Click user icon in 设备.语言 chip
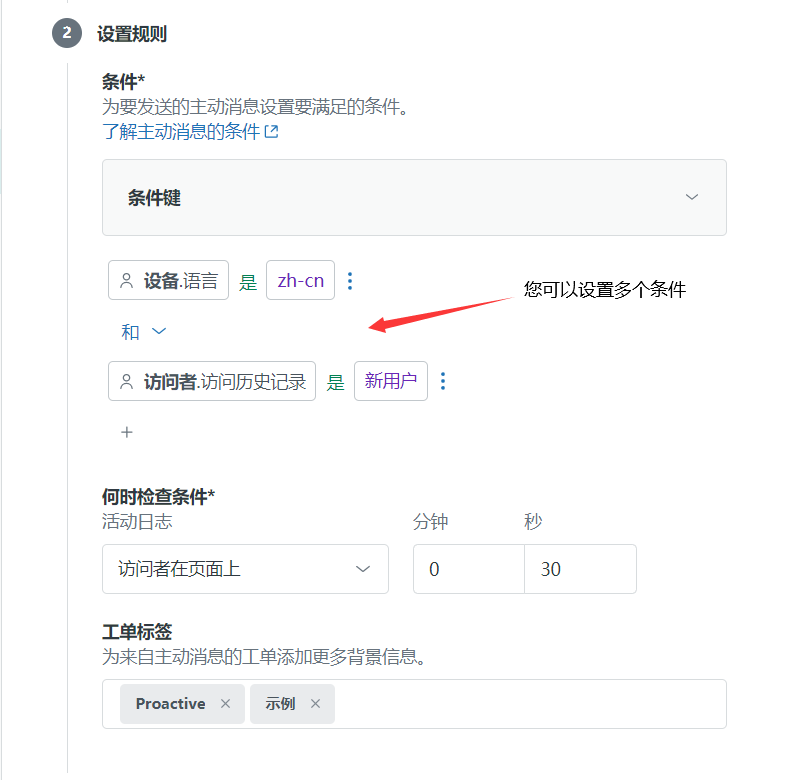 127,281
